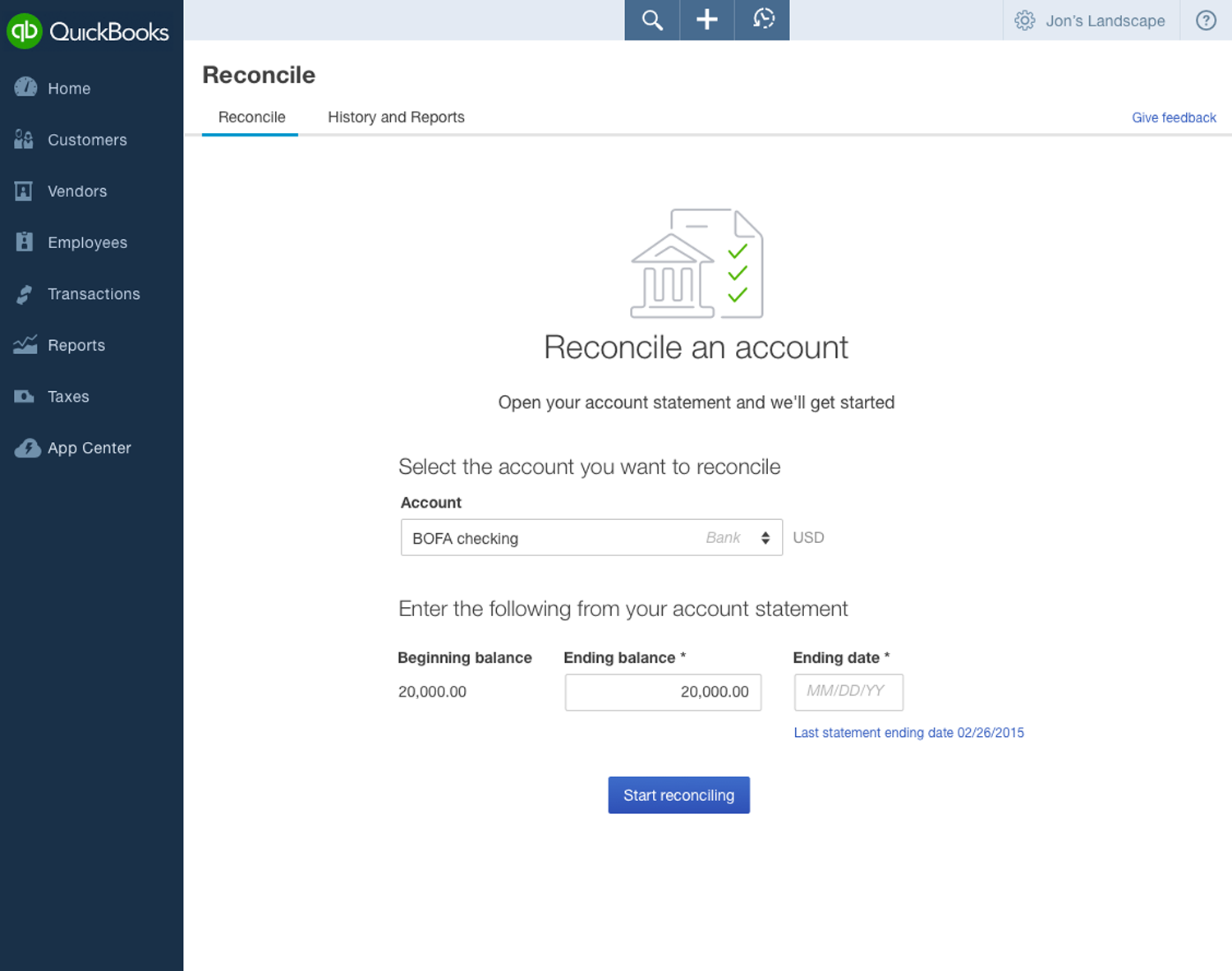Viewport: 1232px width, 971px height.
Task: Click the plus create icon
Action: (x=707, y=20)
